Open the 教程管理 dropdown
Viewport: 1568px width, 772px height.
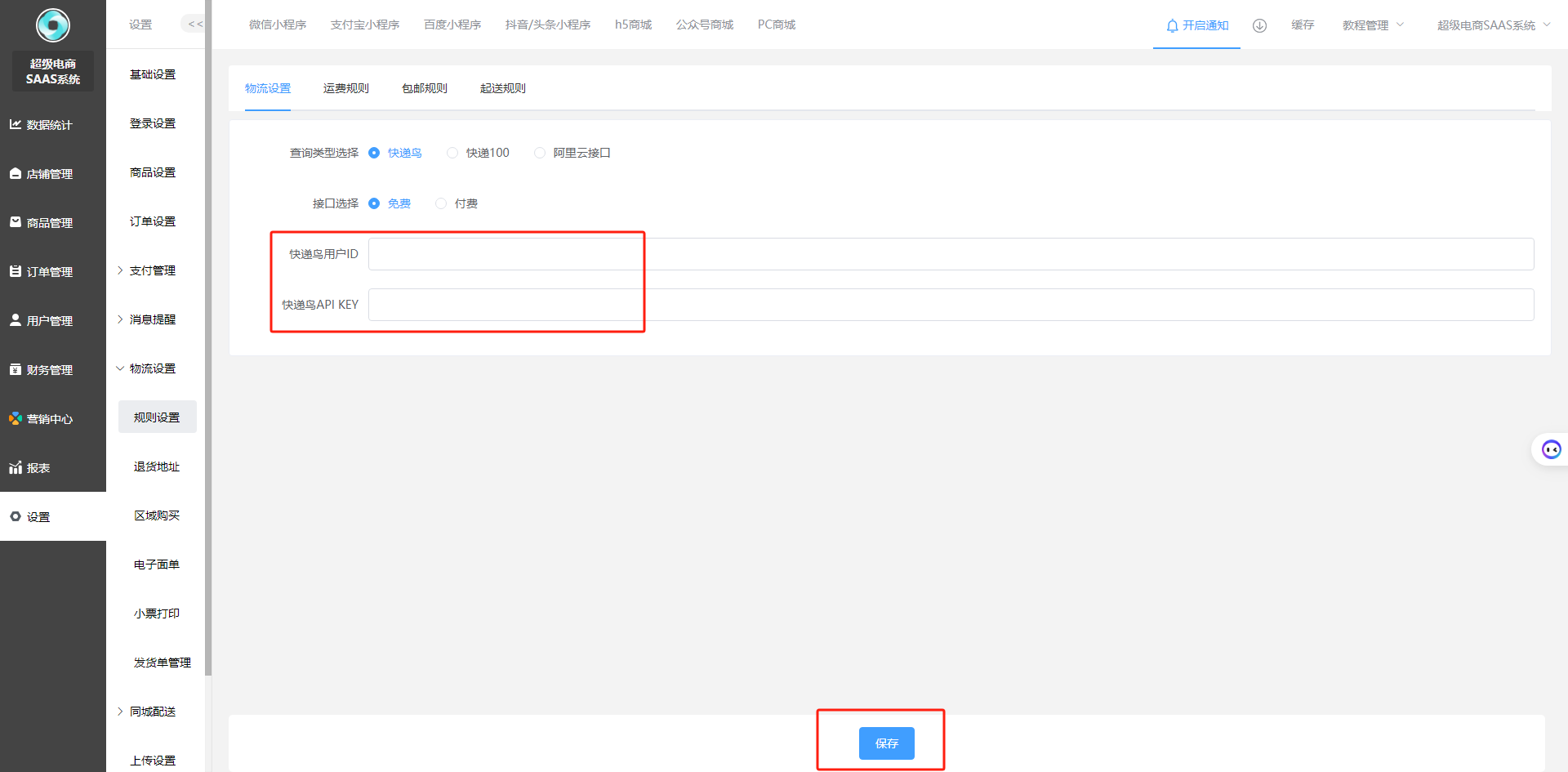point(1372,25)
